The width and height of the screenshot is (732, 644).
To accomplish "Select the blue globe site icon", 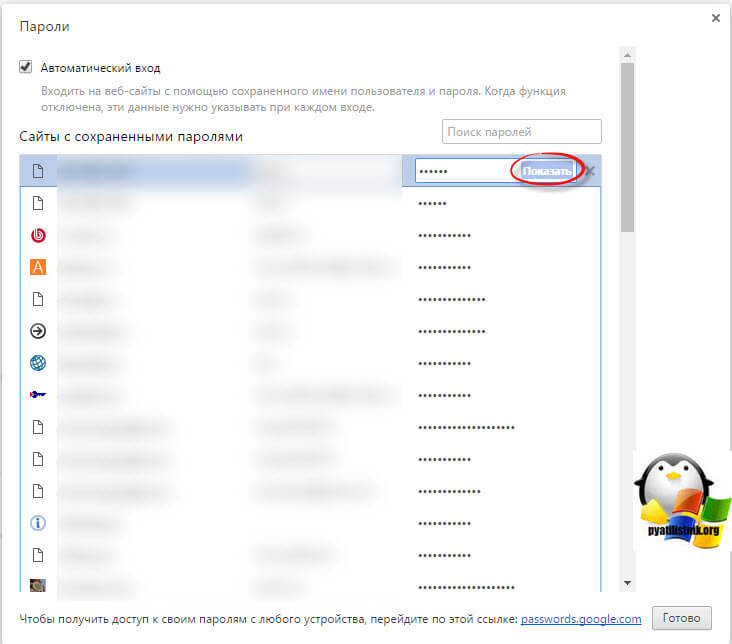I will point(39,363).
